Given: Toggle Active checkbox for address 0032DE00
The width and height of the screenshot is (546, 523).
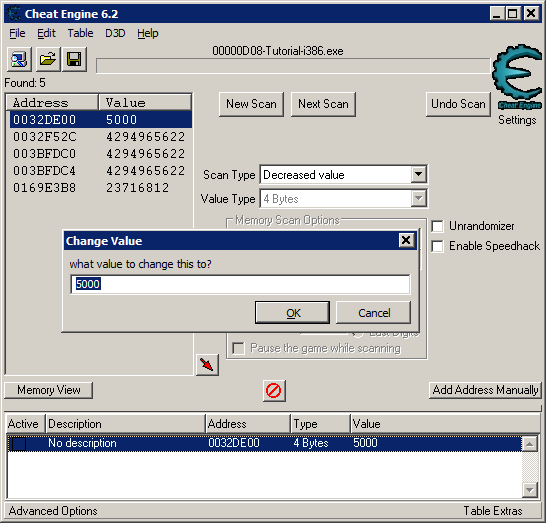Looking at the screenshot, I should pyautogui.click(x=19, y=443).
